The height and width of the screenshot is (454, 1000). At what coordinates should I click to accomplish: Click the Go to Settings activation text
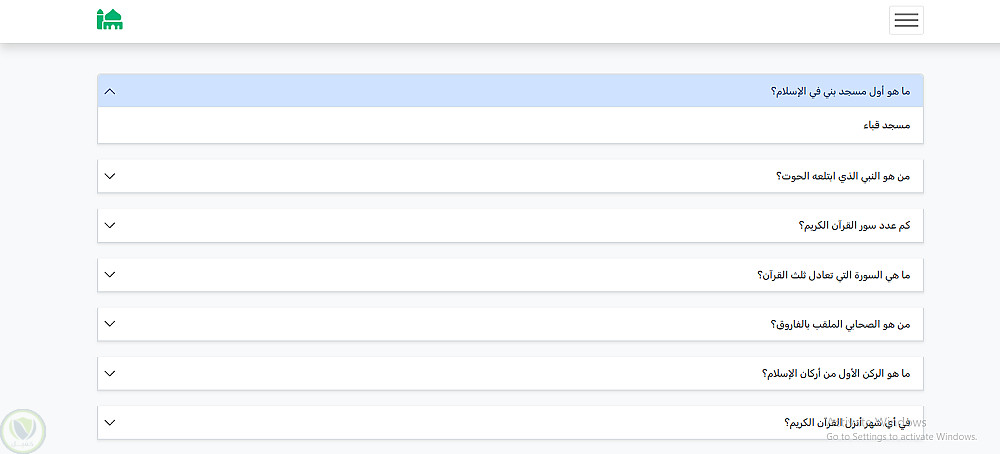[x=901, y=437]
